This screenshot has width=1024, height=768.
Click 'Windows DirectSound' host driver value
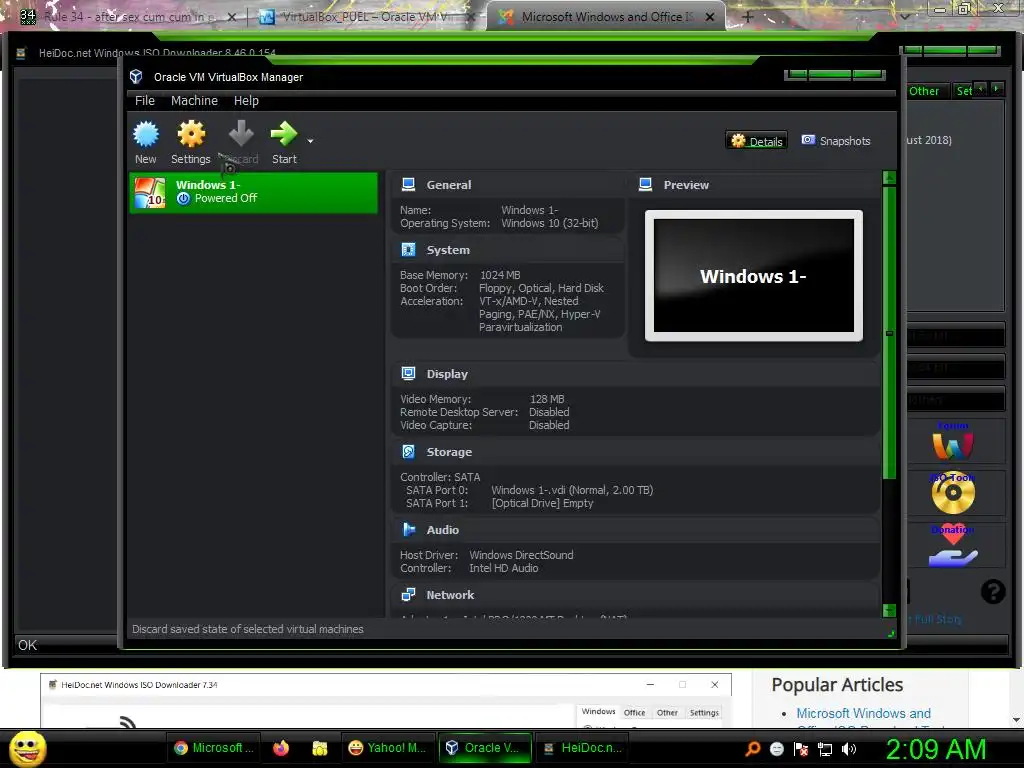pyautogui.click(x=521, y=555)
